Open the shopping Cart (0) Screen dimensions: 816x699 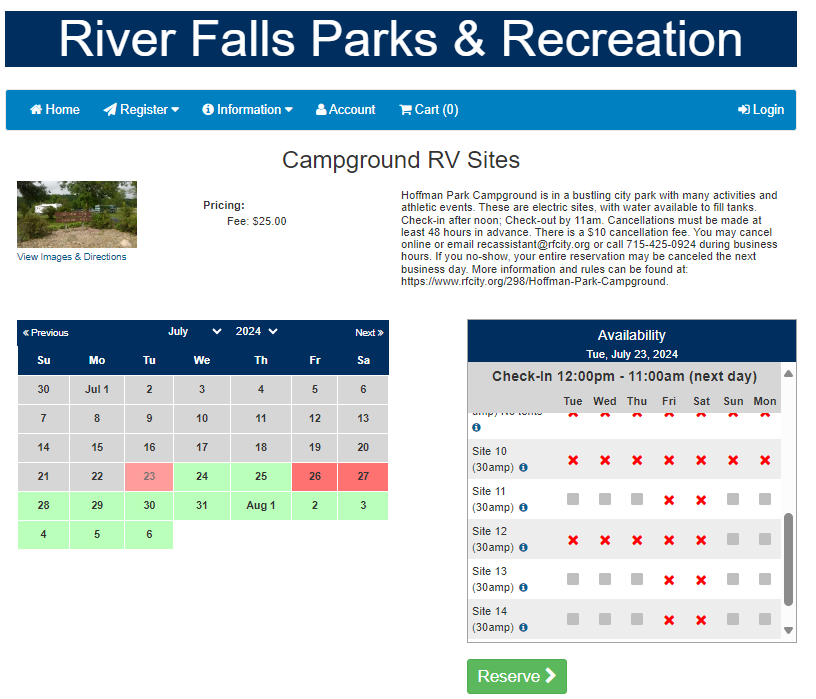[428, 110]
